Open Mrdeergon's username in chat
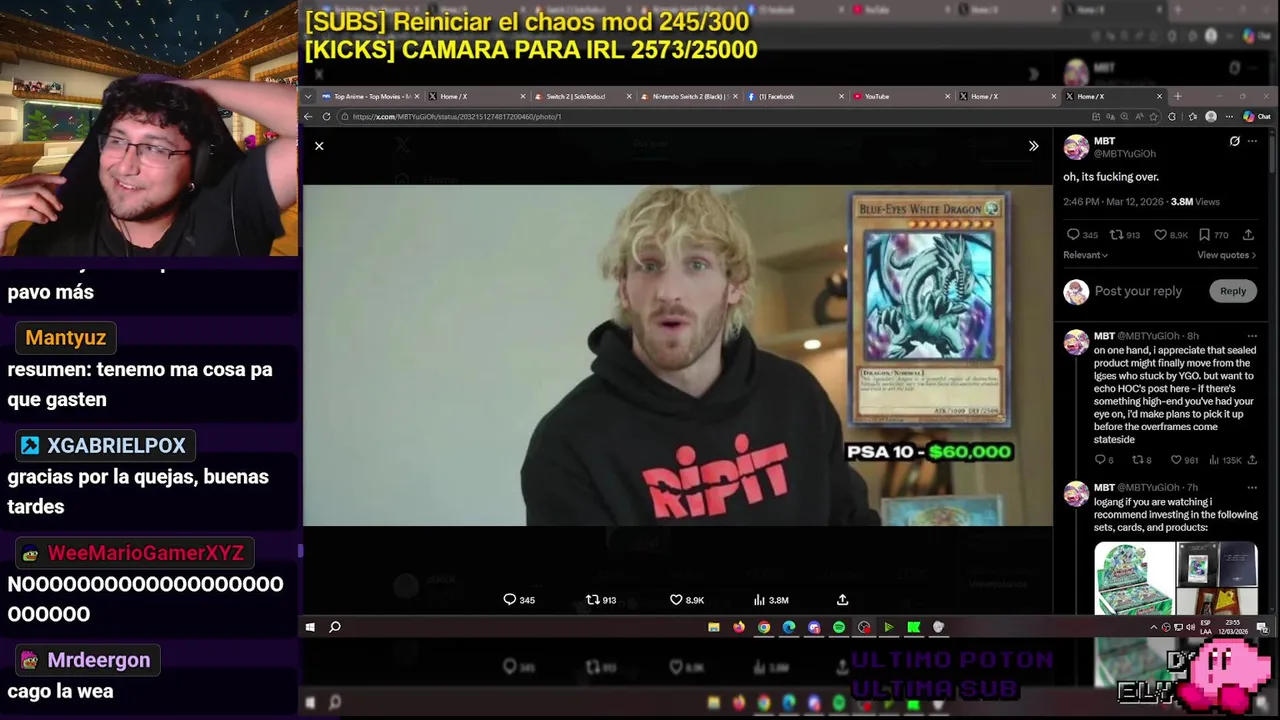Screen dimensions: 1280x720 point(98,660)
